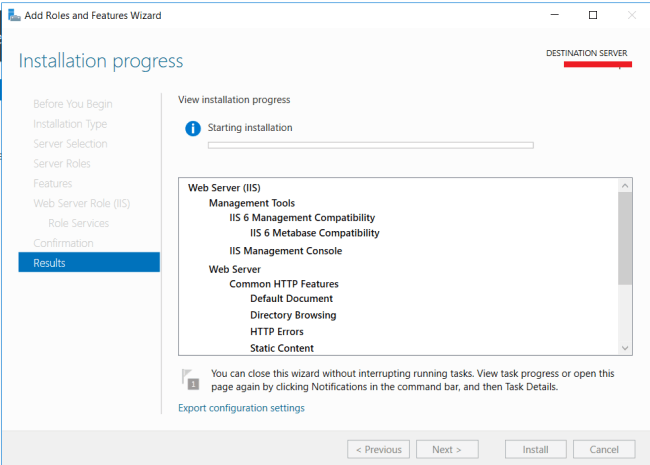The height and width of the screenshot is (465, 650).
Task: Click the installation progress bar
Action: click(x=371, y=145)
